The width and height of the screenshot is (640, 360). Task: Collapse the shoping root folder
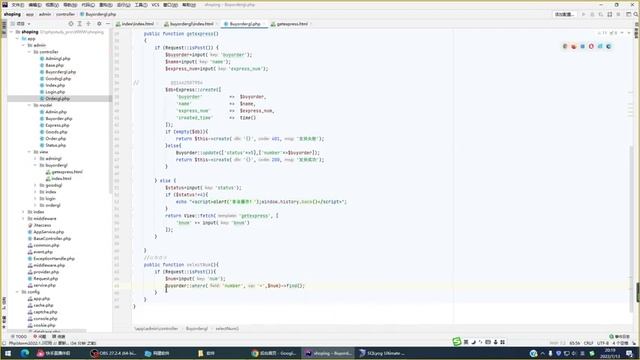[x=11, y=32]
